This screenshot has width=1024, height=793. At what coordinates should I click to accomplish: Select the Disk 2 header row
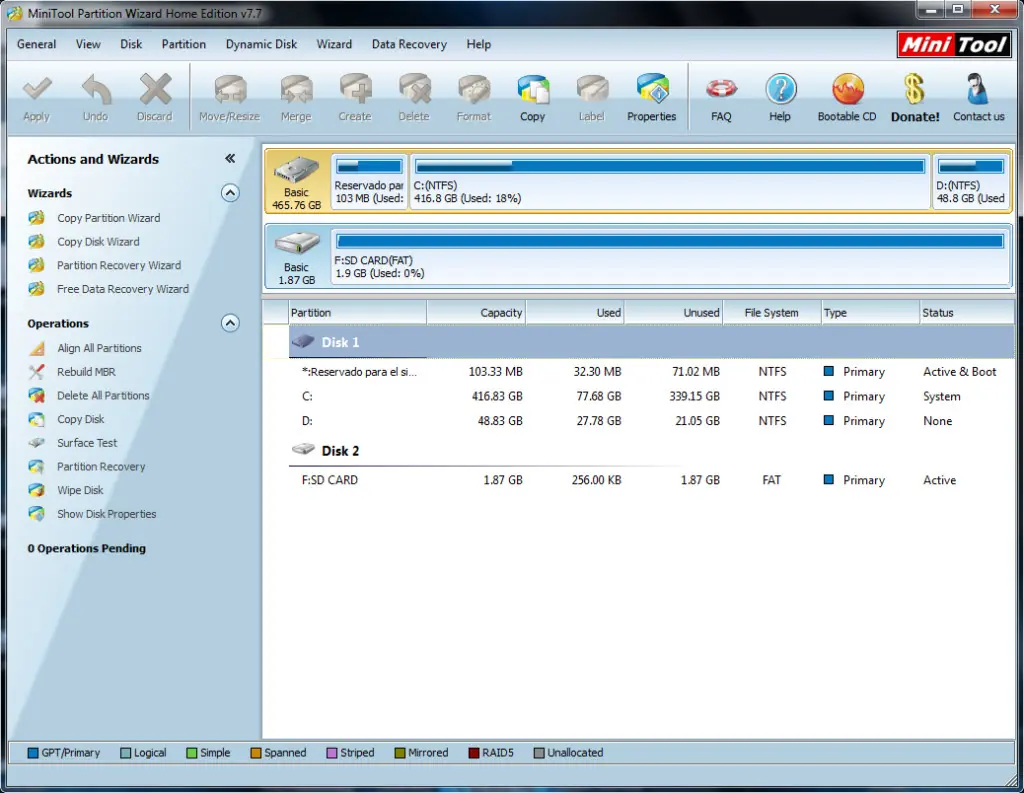coord(651,451)
